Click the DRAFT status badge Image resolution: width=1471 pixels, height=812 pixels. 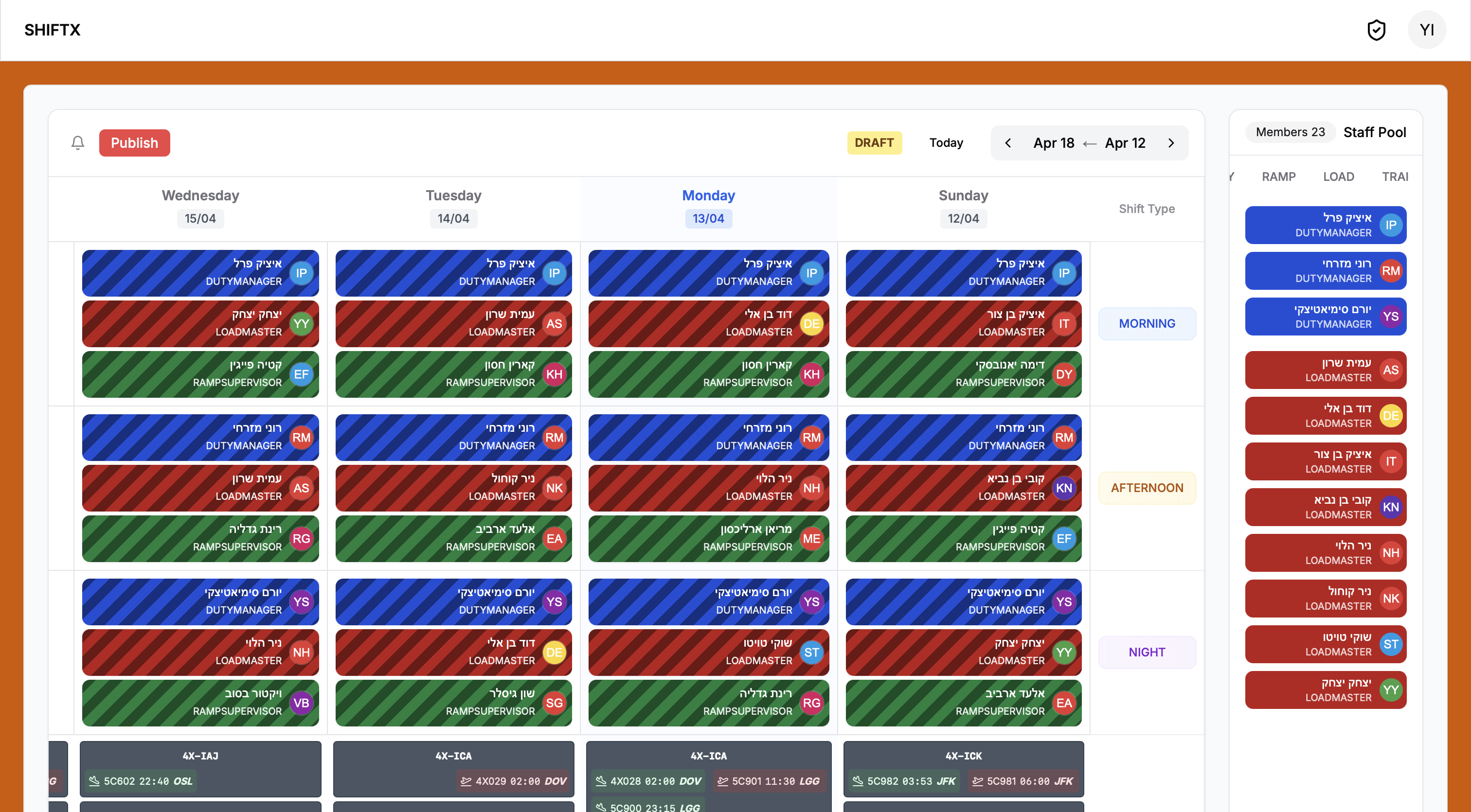point(874,142)
